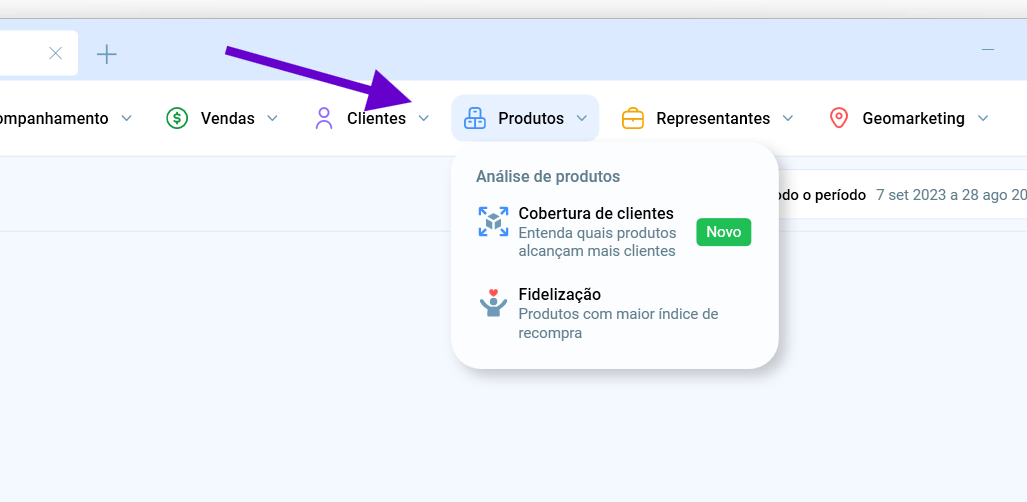Viewport: 1027px width, 502px height.
Task: Select the Produtos menu label
Action: [531, 119]
